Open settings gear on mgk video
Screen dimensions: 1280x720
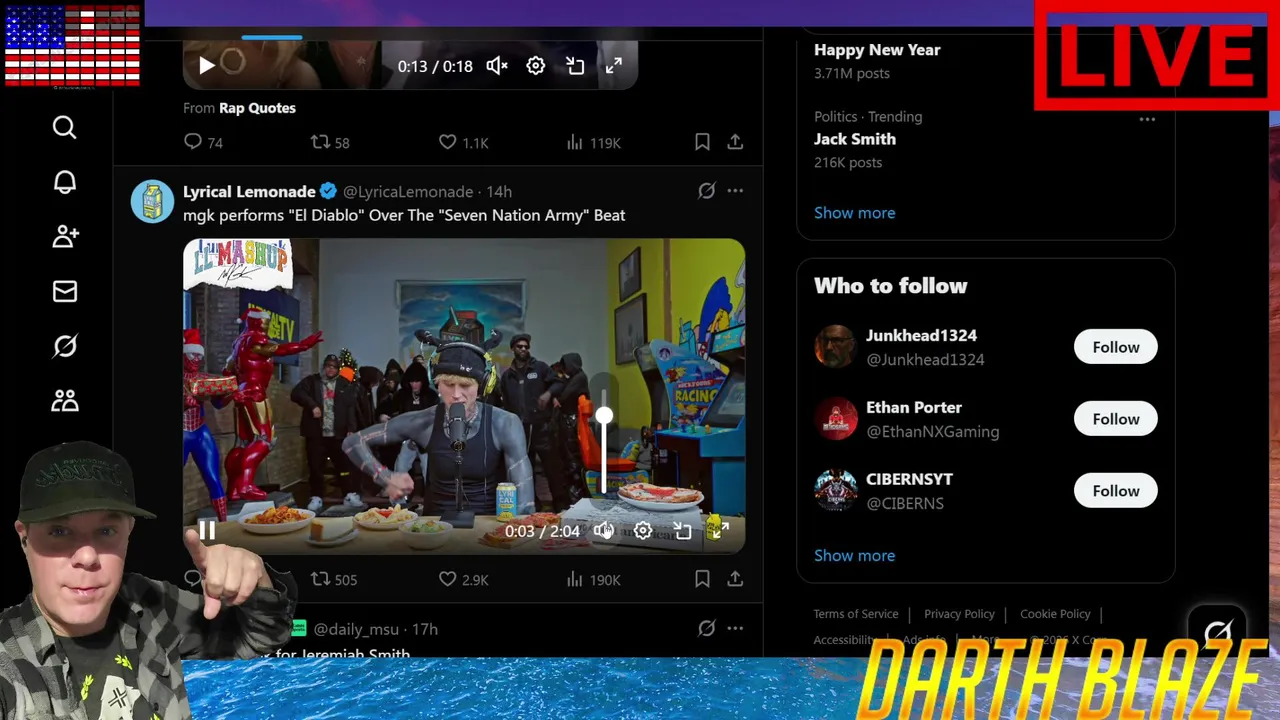click(643, 531)
